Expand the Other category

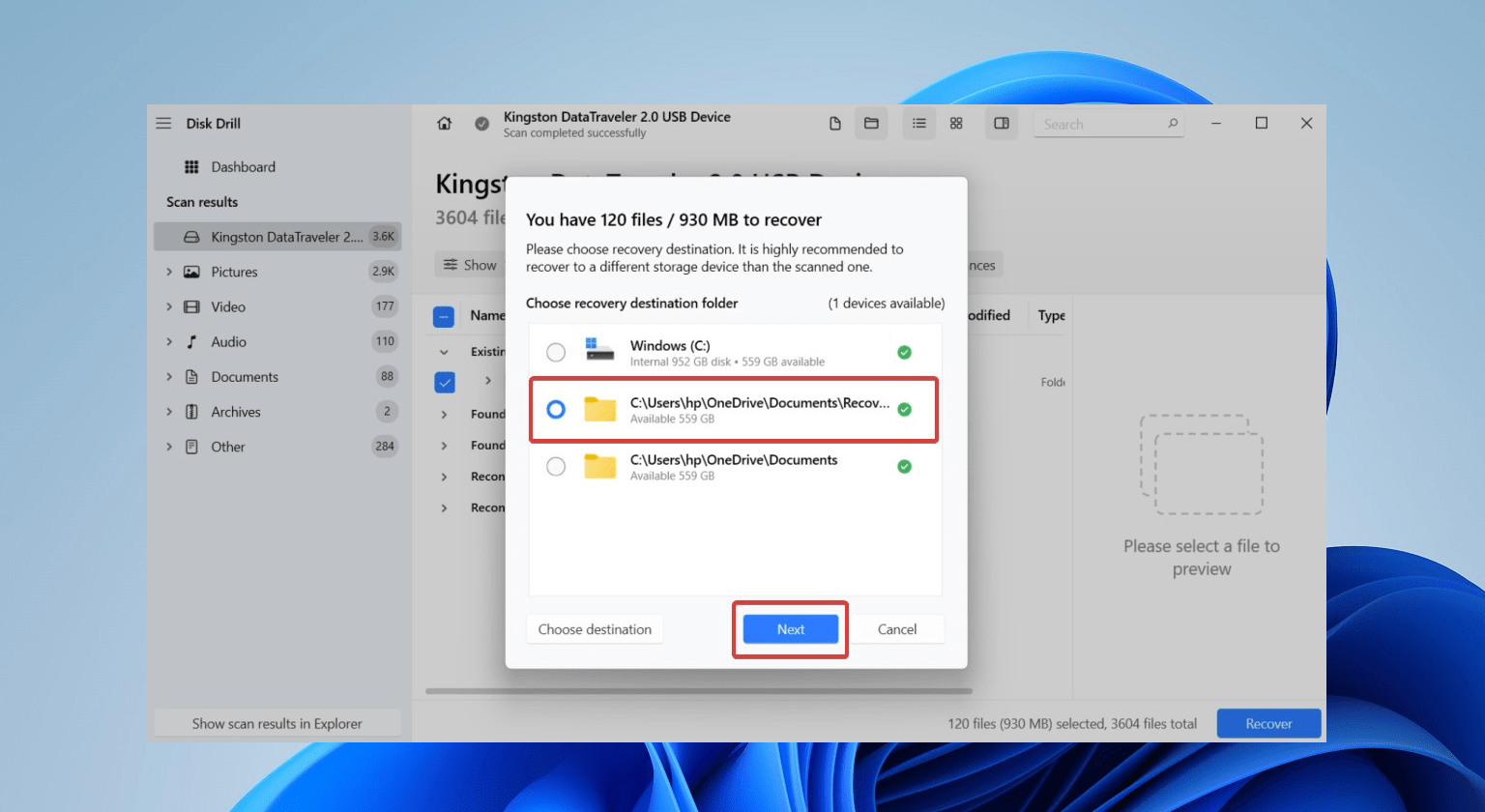(x=169, y=447)
